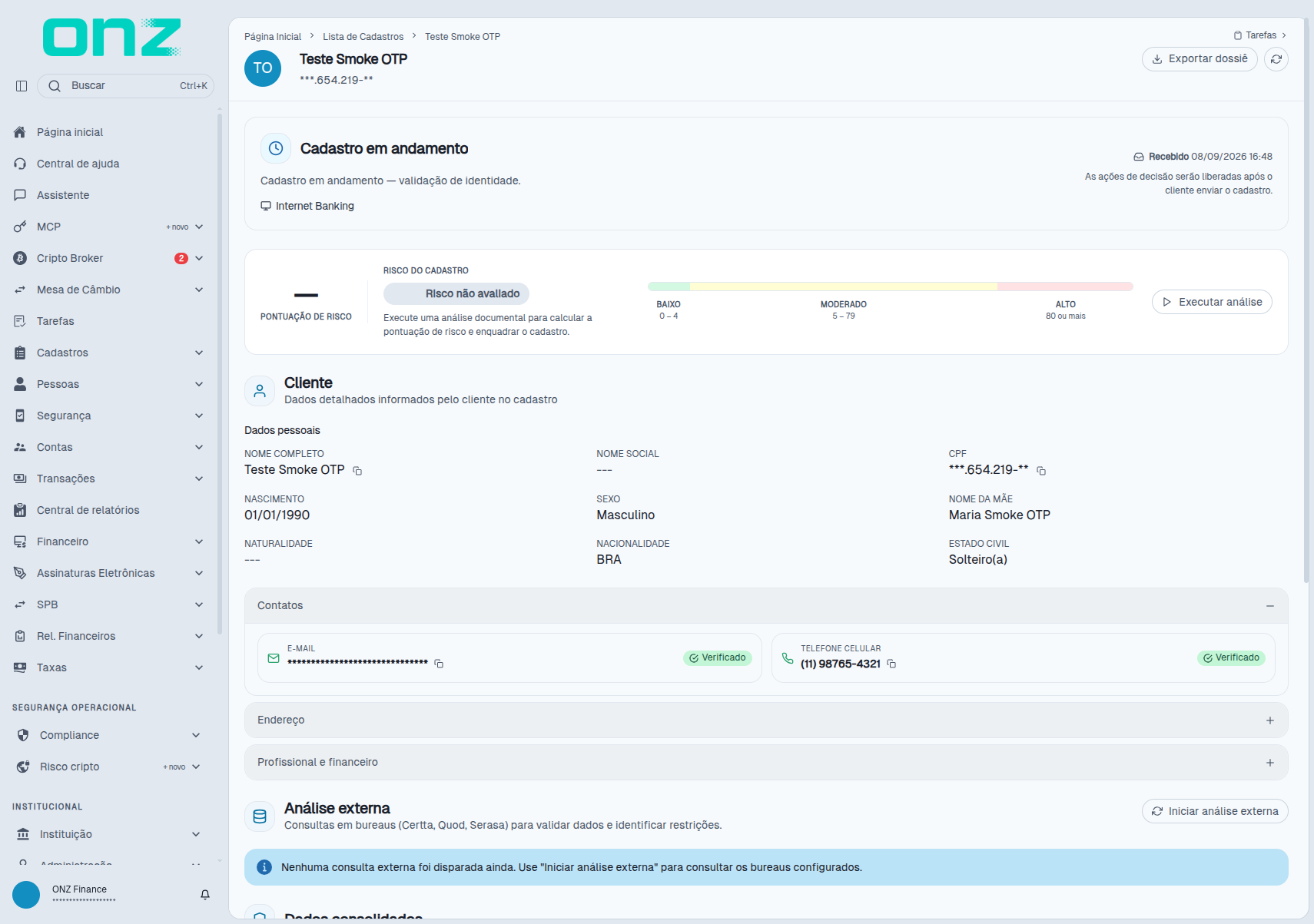
Task: Click the refresh icon beside Exportar dossiê
Action: pyautogui.click(x=1276, y=59)
